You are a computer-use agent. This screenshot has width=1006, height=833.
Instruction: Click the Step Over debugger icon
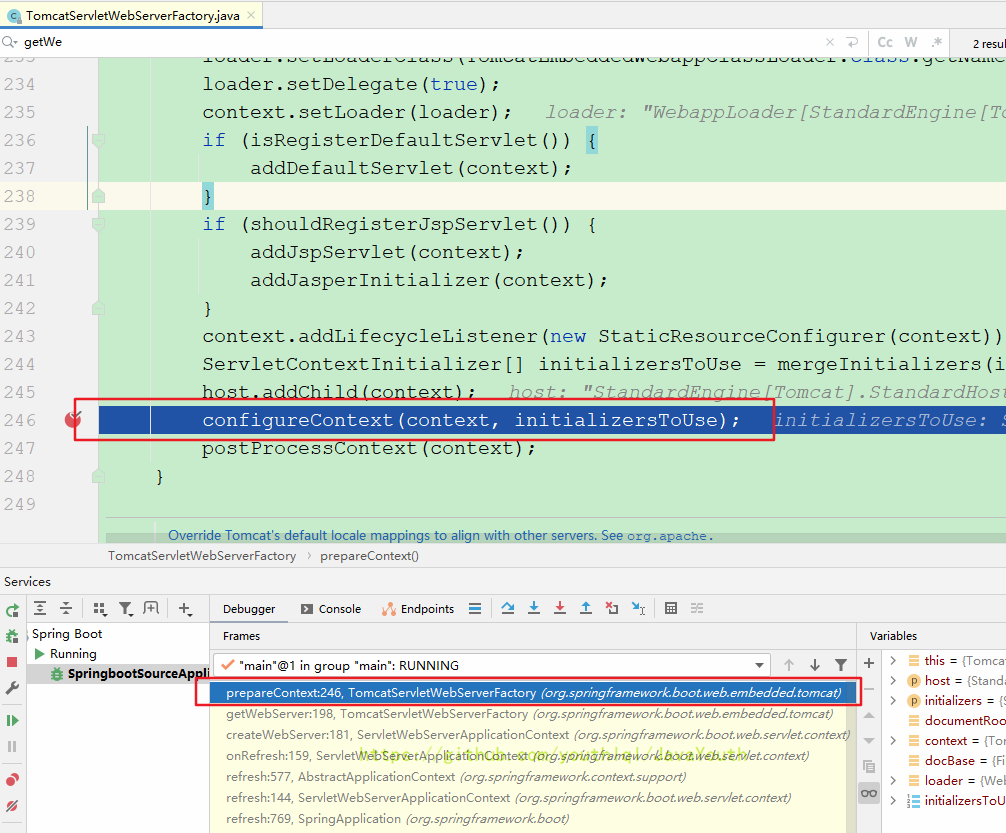coord(508,608)
